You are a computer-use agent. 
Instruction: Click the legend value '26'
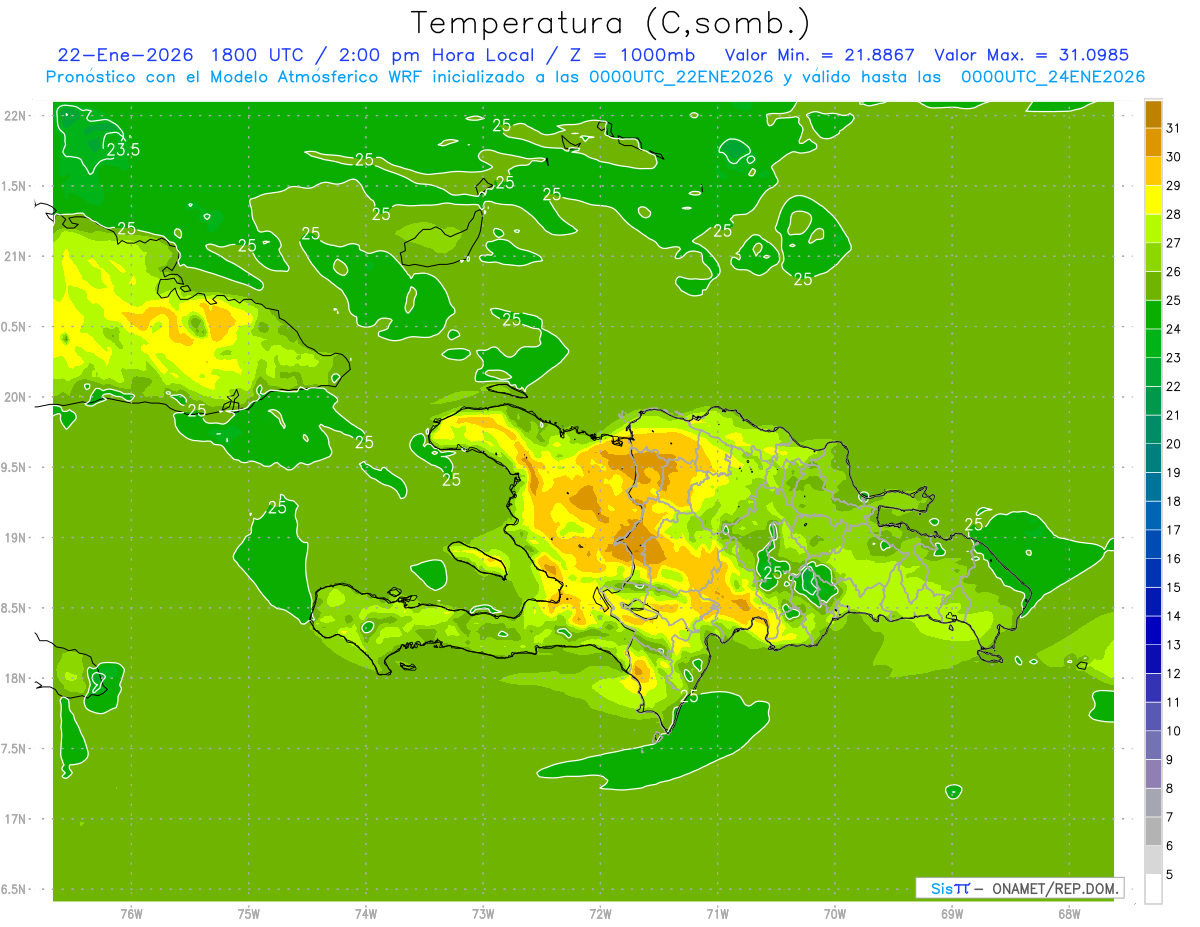point(1174,272)
